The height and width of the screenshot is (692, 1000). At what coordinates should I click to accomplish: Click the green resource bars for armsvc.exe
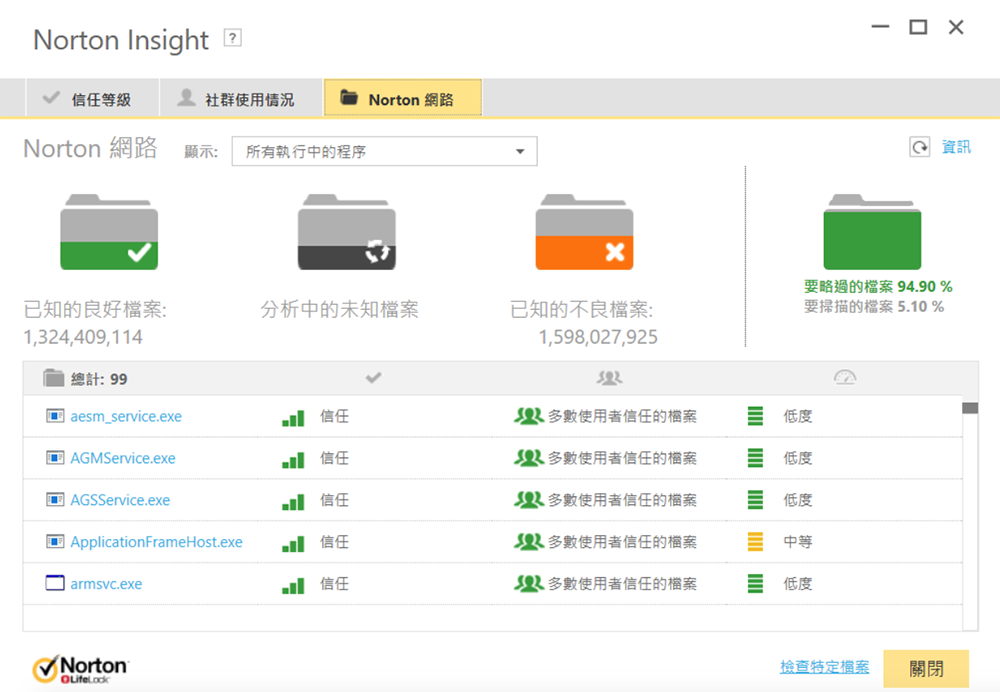tap(756, 584)
